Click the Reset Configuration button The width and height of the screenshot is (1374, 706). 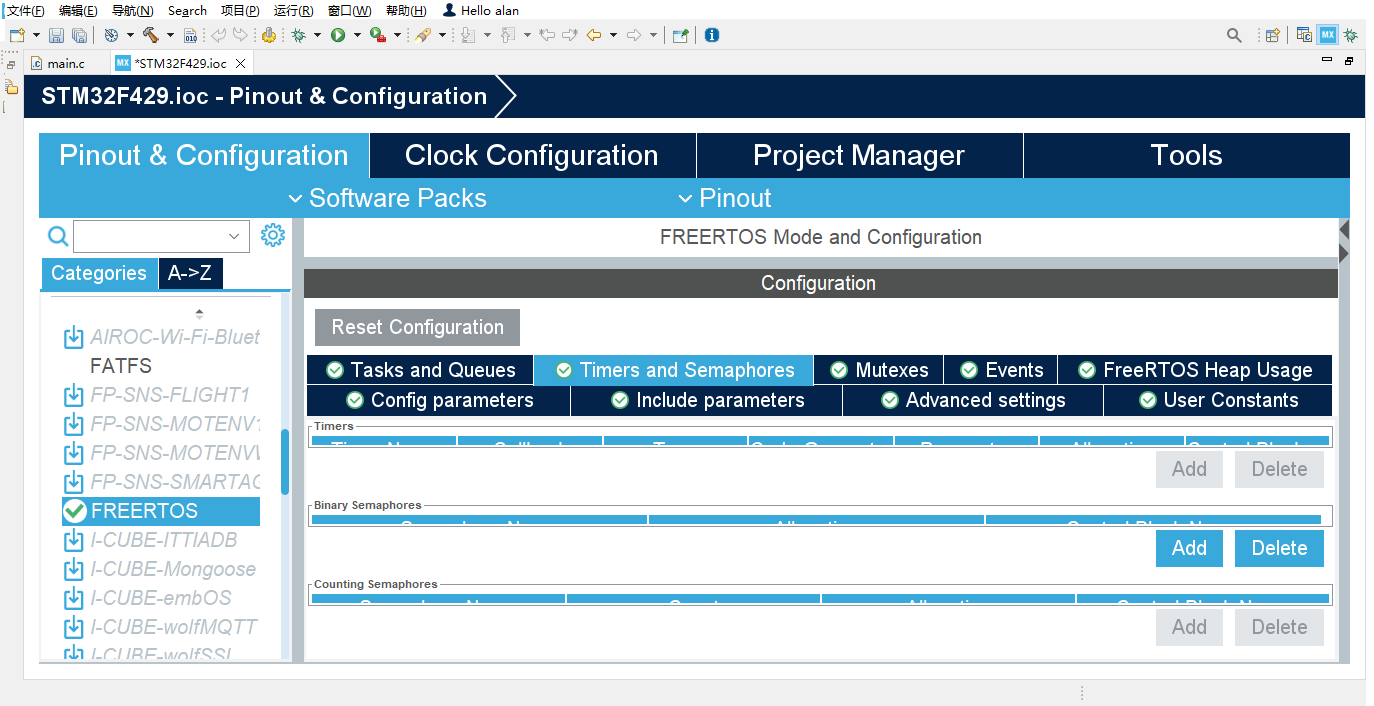click(x=417, y=327)
